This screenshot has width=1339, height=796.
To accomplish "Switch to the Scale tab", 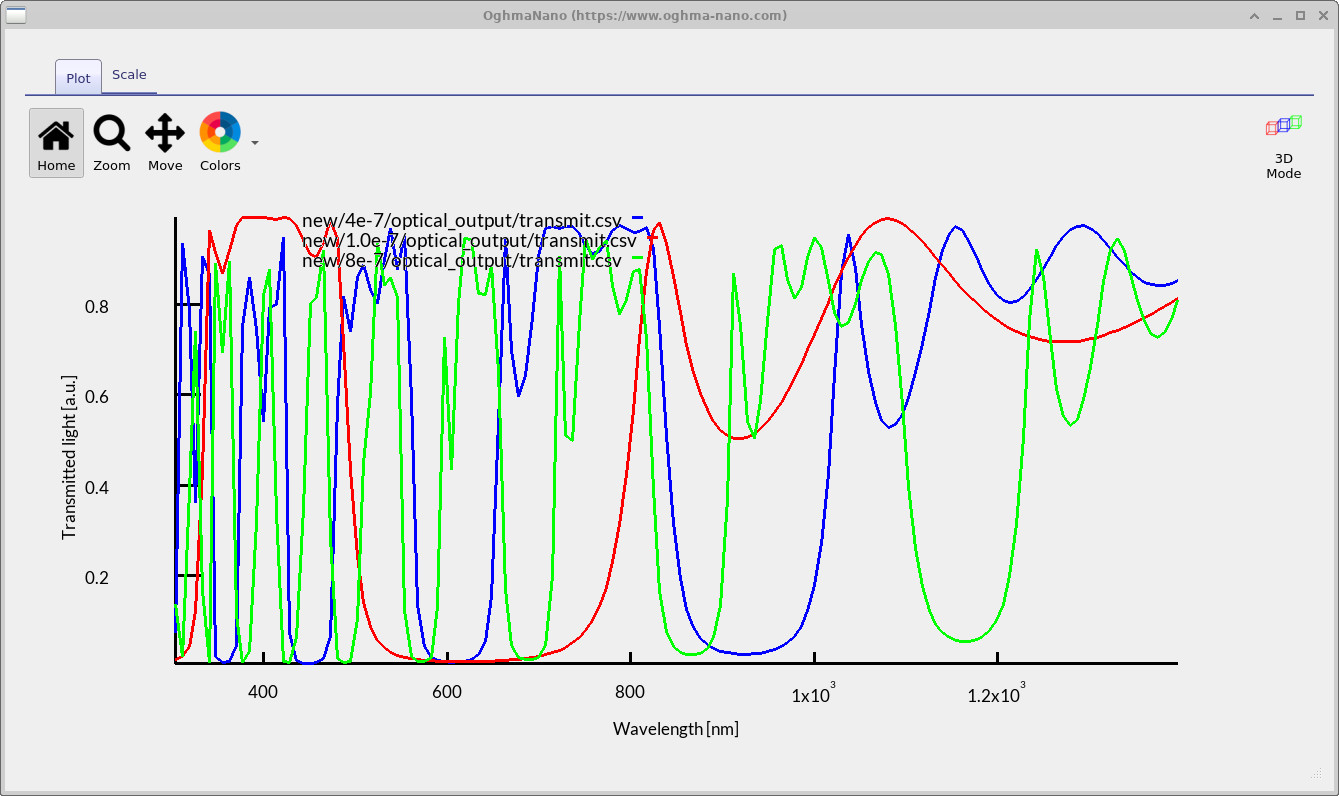I will point(129,74).
